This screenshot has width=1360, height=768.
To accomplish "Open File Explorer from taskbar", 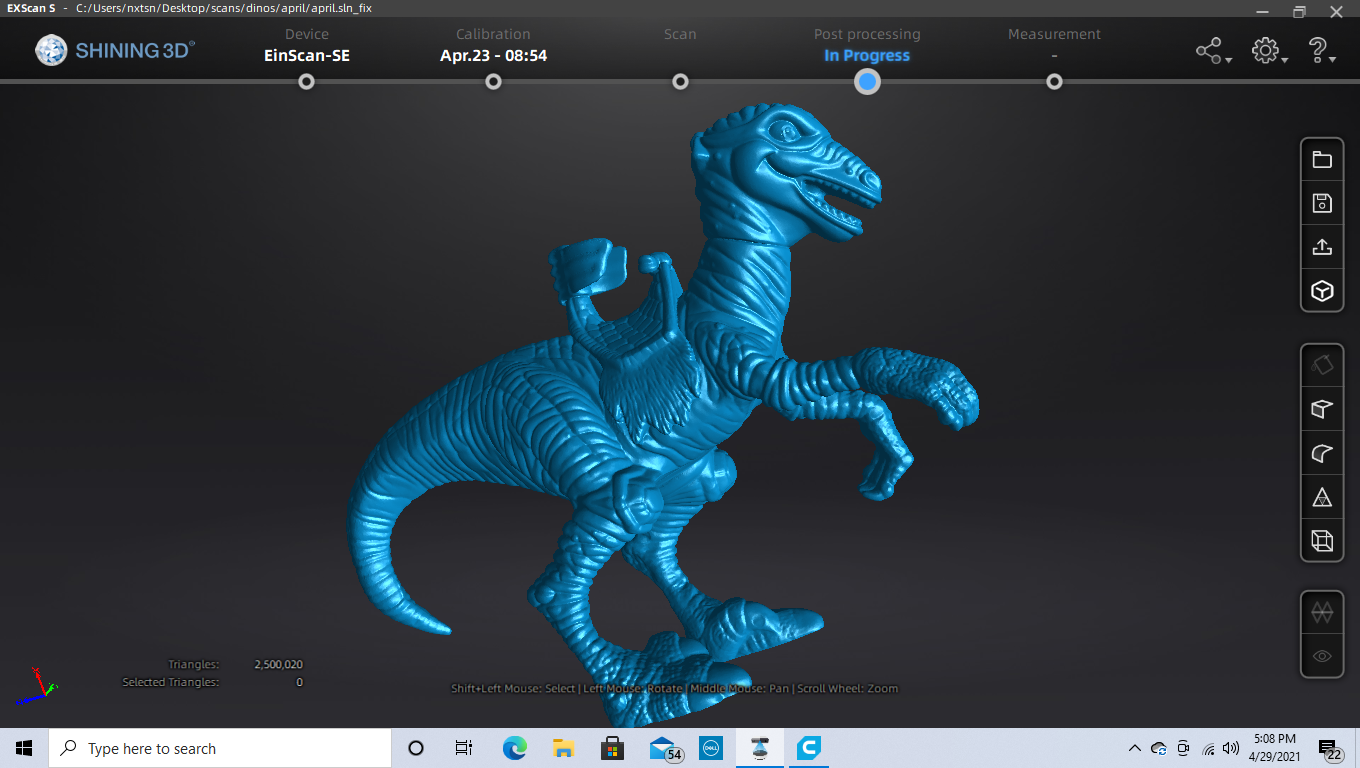I will (x=563, y=748).
